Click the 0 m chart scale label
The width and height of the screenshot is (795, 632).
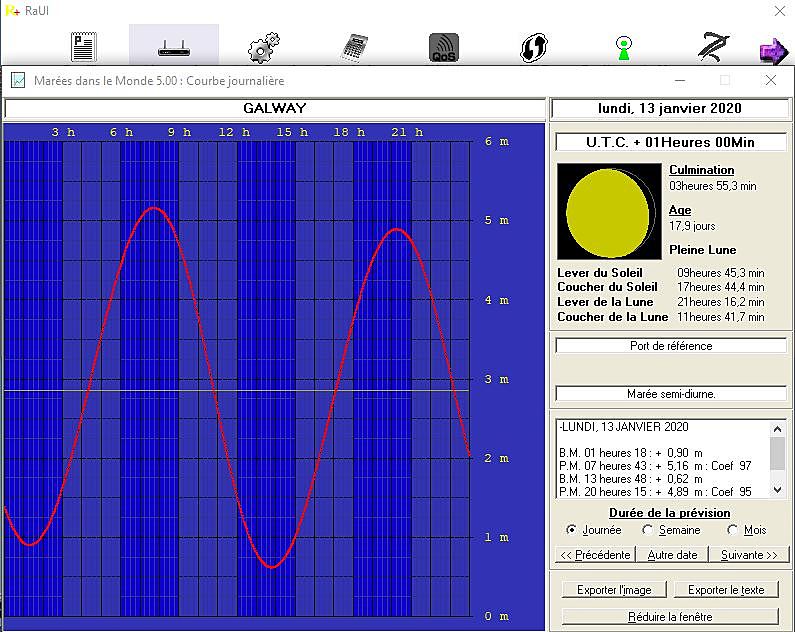coord(496,616)
